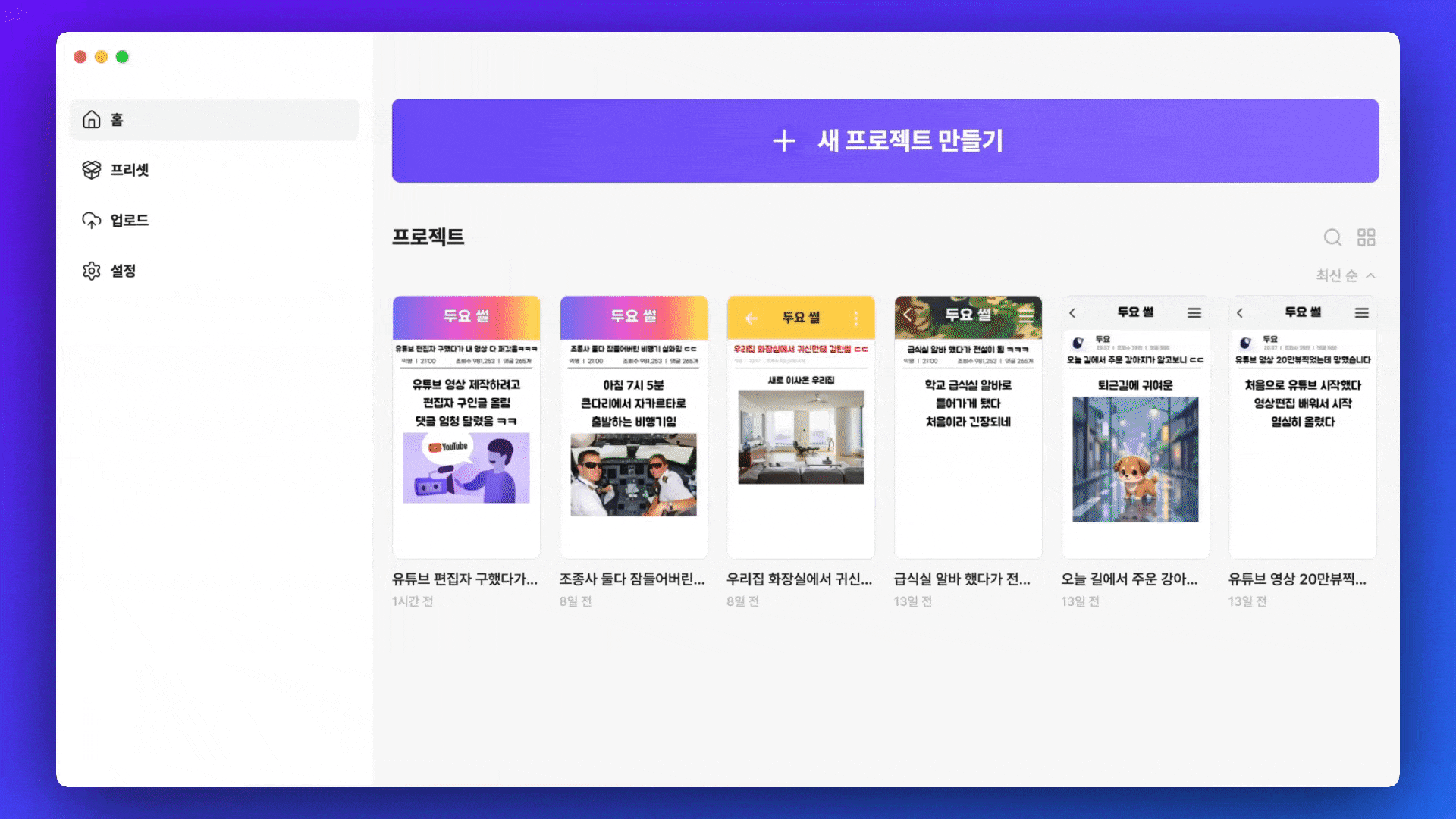Image resolution: width=1456 pixels, height=819 pixels.
Task: Click the sort order chevron arrow
Action: 1370,275
